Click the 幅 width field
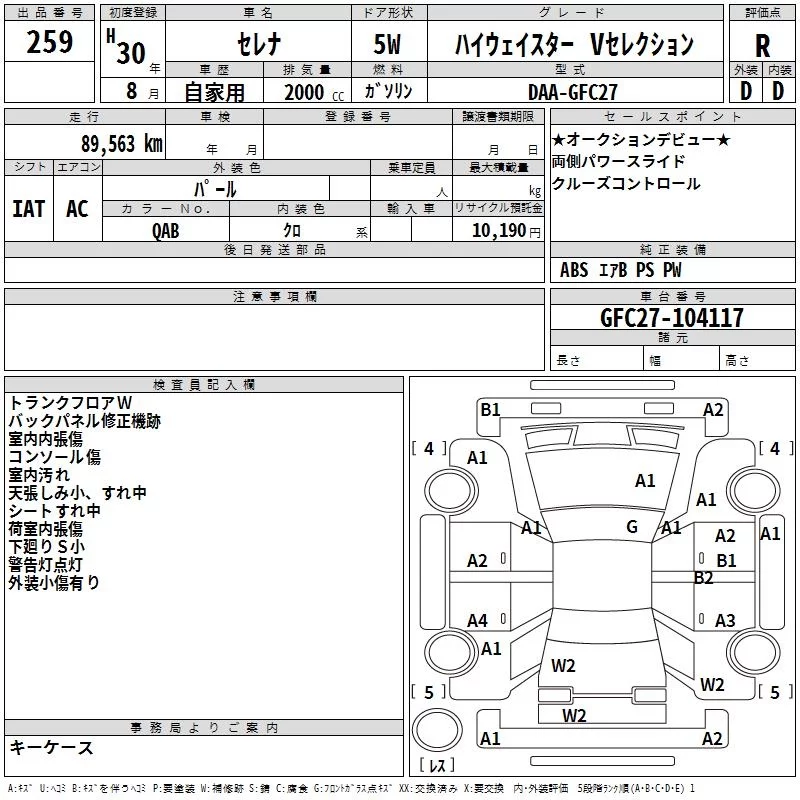The image size is (800, 800). [x=682, y=360]
